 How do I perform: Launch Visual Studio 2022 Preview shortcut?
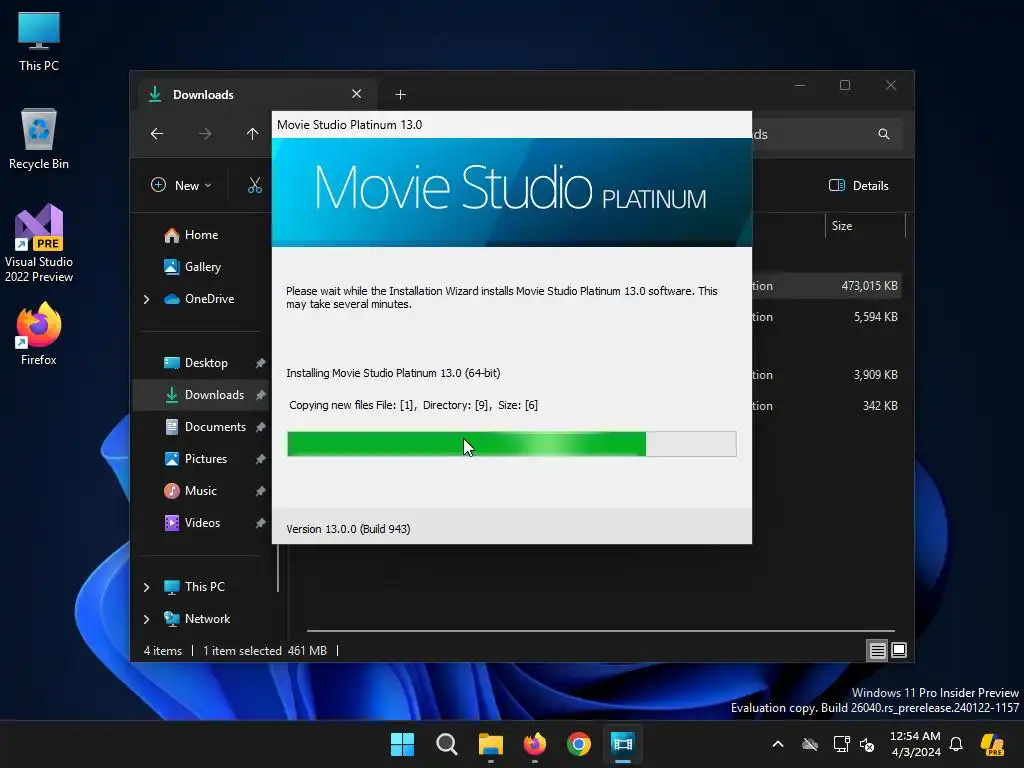[x=39, y=243]
